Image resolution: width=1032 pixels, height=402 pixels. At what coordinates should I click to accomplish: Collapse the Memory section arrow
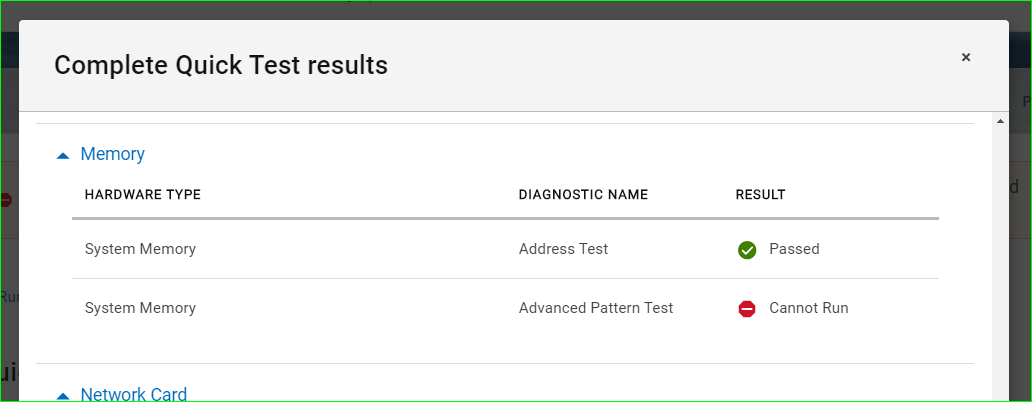(63, 156)
